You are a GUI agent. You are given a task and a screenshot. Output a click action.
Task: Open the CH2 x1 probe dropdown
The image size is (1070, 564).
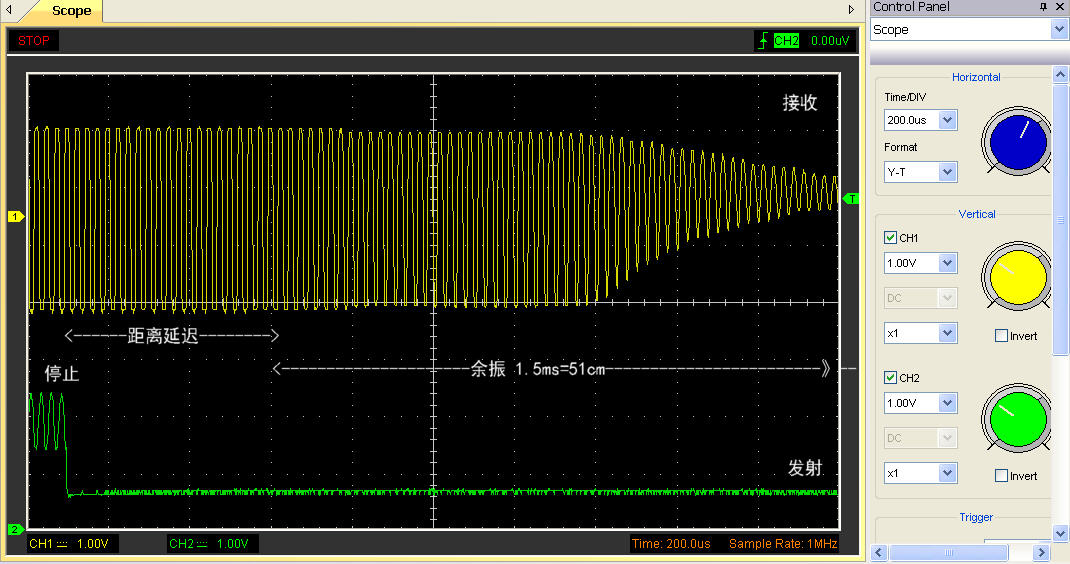point(947,473)
